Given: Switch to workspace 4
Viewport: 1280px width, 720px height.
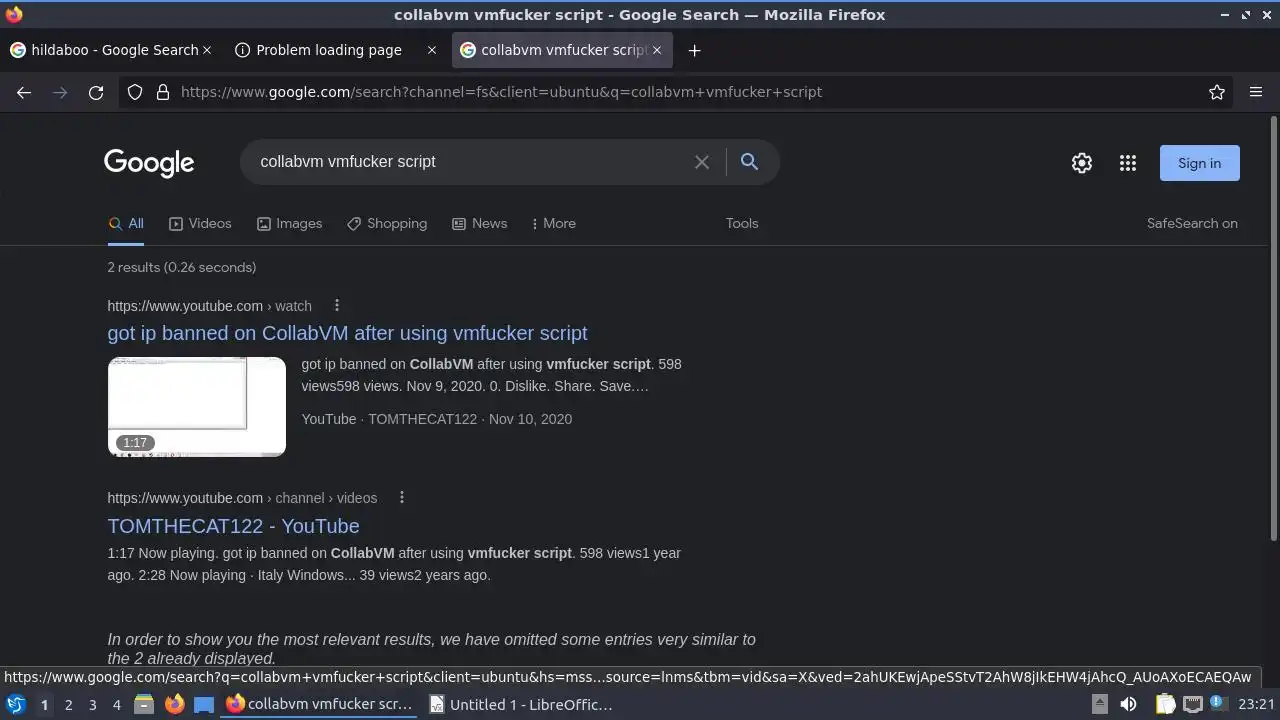Looking at the screenshot, I should pos(116,705).
